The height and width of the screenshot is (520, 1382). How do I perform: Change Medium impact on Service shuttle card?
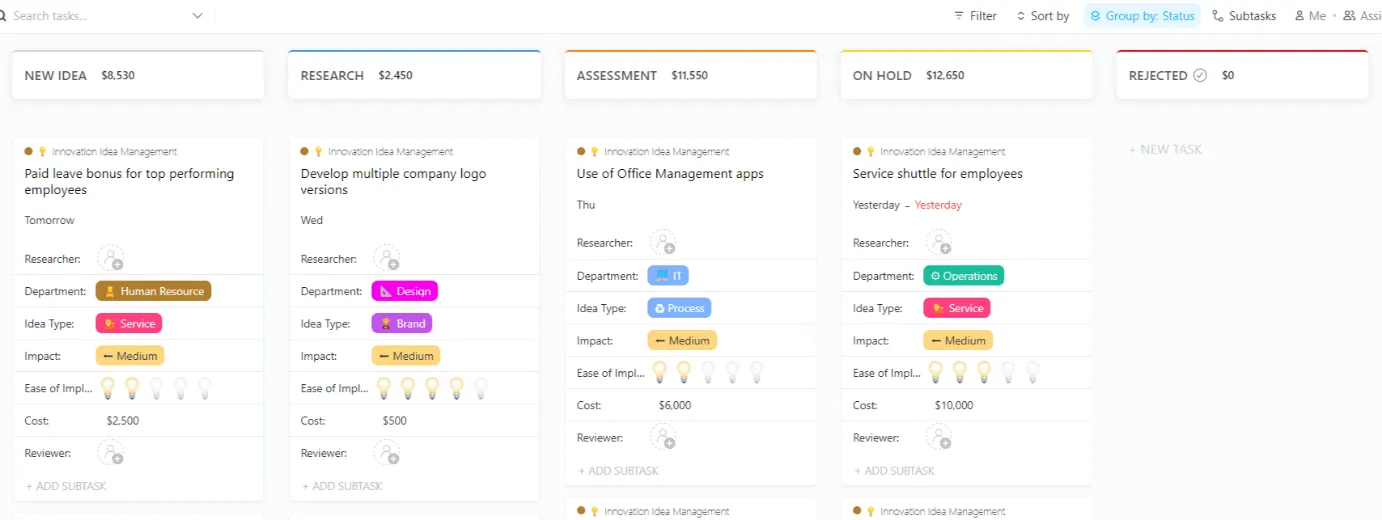[958, 340]
